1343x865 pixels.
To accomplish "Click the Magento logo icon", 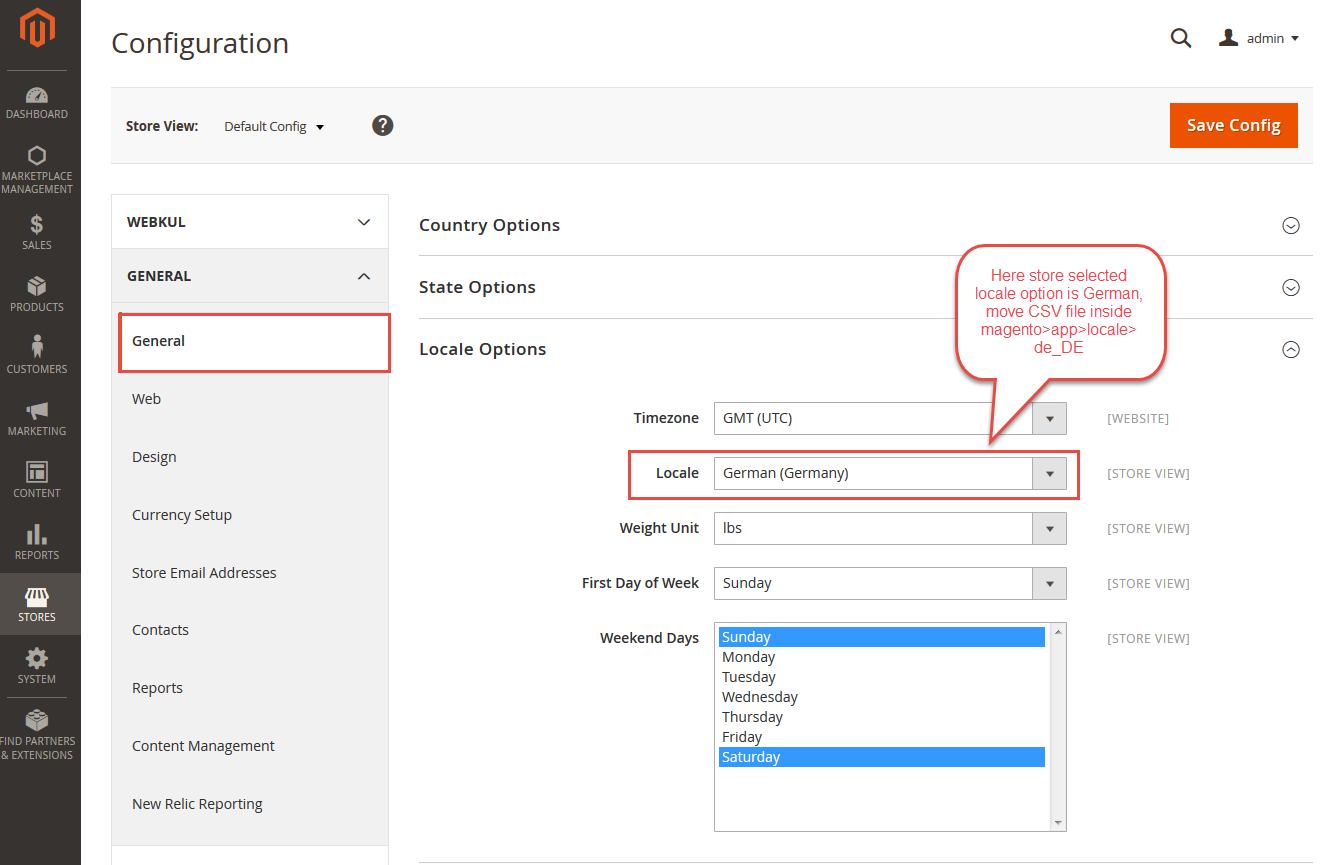I will point(37,28).
